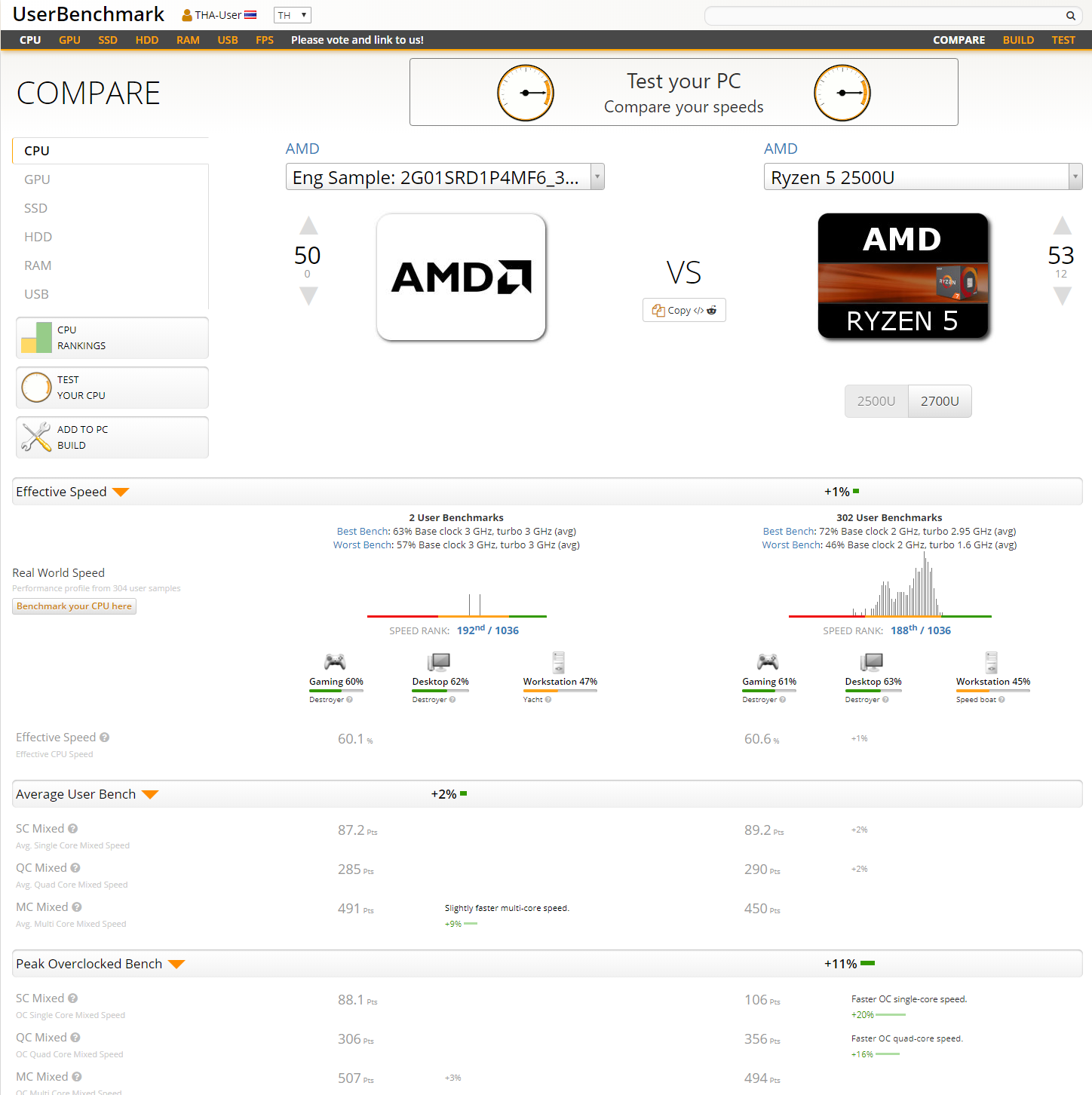Downvote the Ryzen 5 2500U

(1062, 296)
